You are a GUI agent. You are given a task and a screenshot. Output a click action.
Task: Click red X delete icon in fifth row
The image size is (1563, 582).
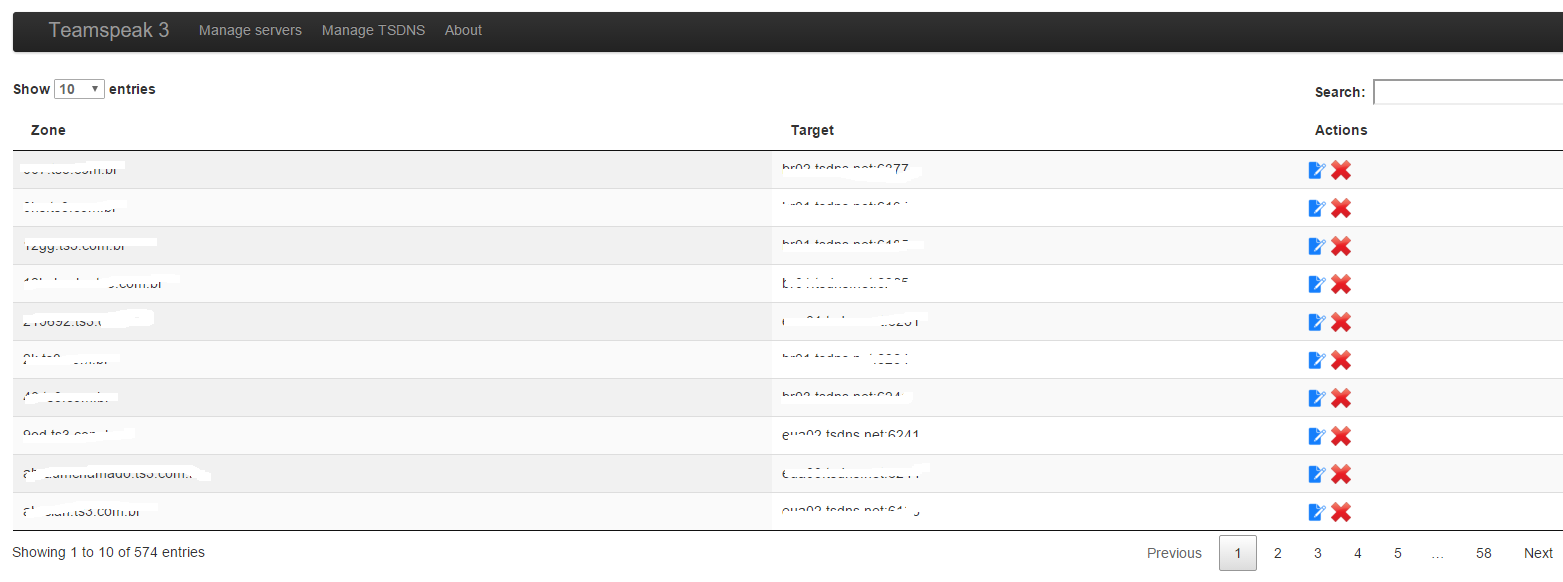[1341, 322]
